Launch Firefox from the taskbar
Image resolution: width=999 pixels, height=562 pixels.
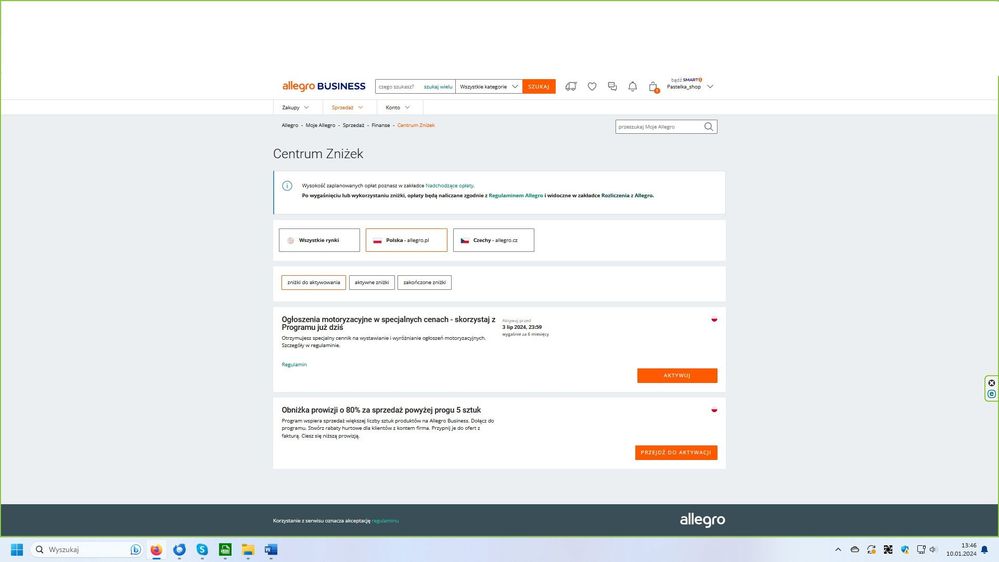click(157, 550)
